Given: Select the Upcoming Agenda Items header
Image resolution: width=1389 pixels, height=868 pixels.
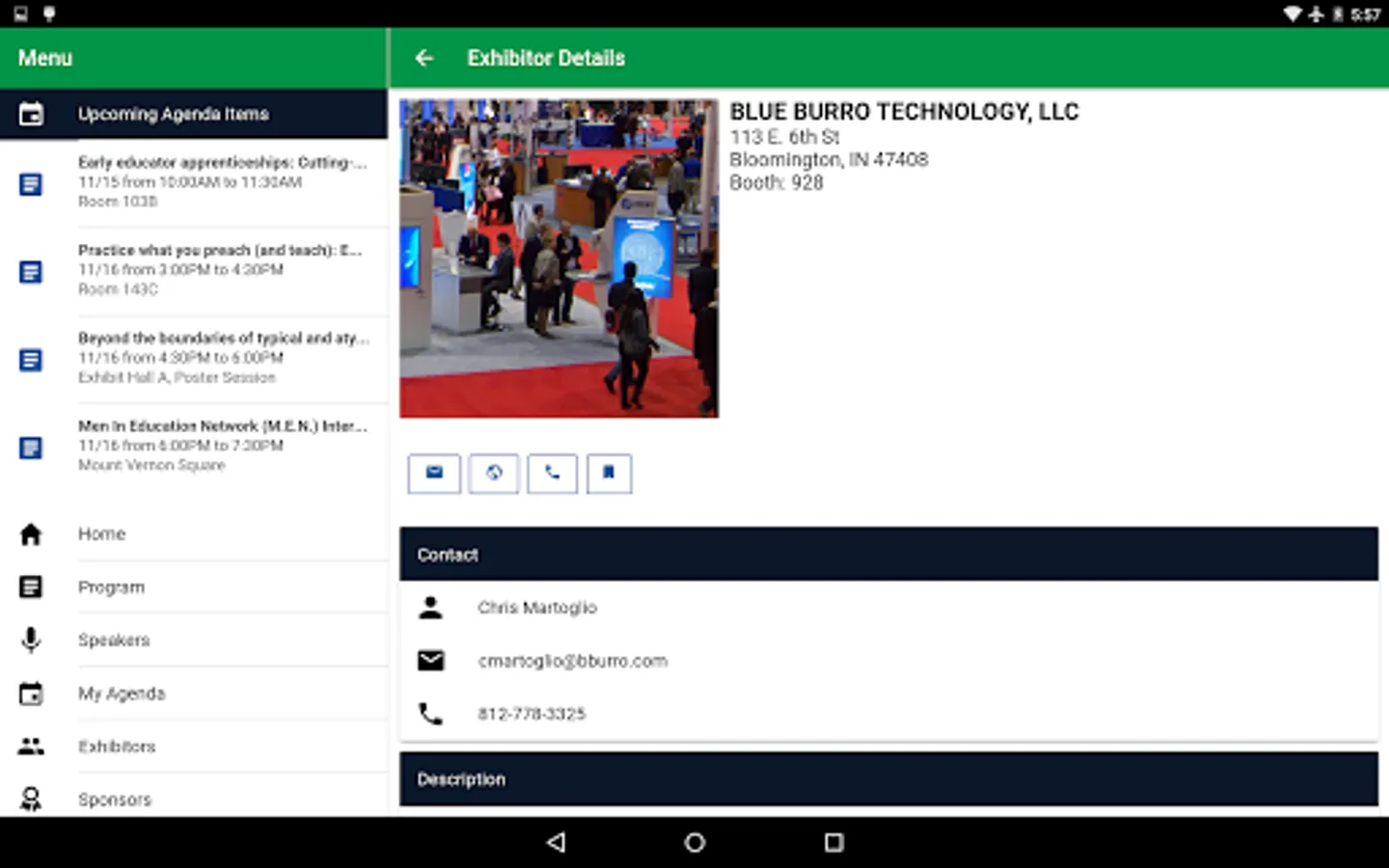Looking at the screenshot, I should coord(194,114).
